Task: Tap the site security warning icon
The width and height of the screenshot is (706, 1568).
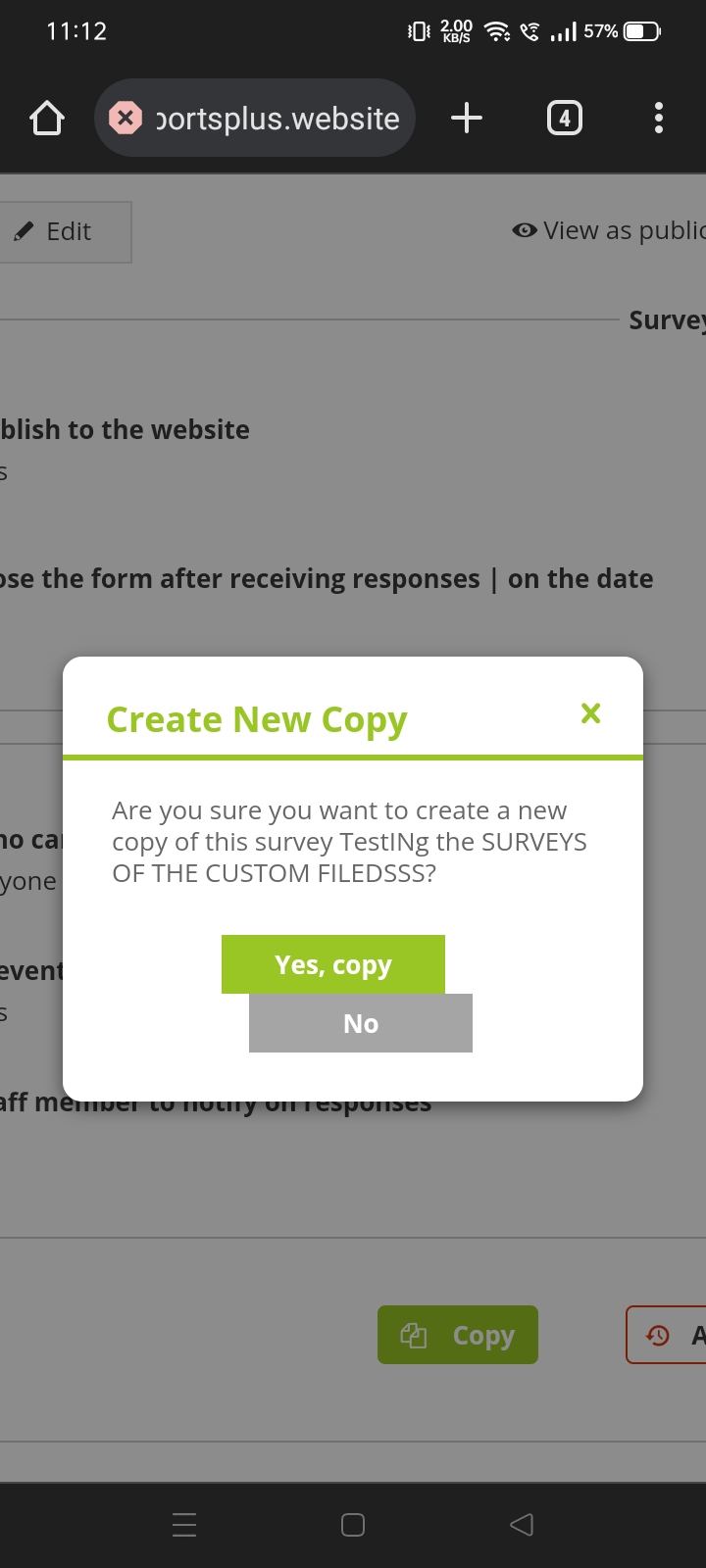Action: click(x=126, y=119)
